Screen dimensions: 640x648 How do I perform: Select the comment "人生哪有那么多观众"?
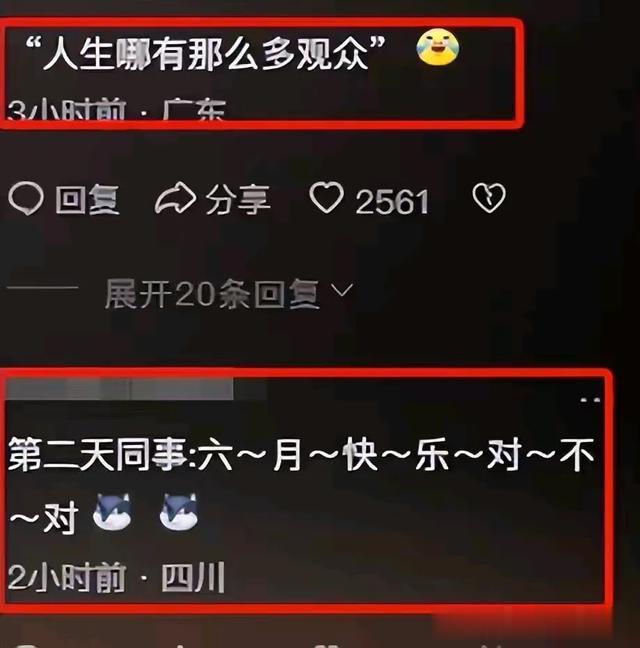[x=205, y=52]
